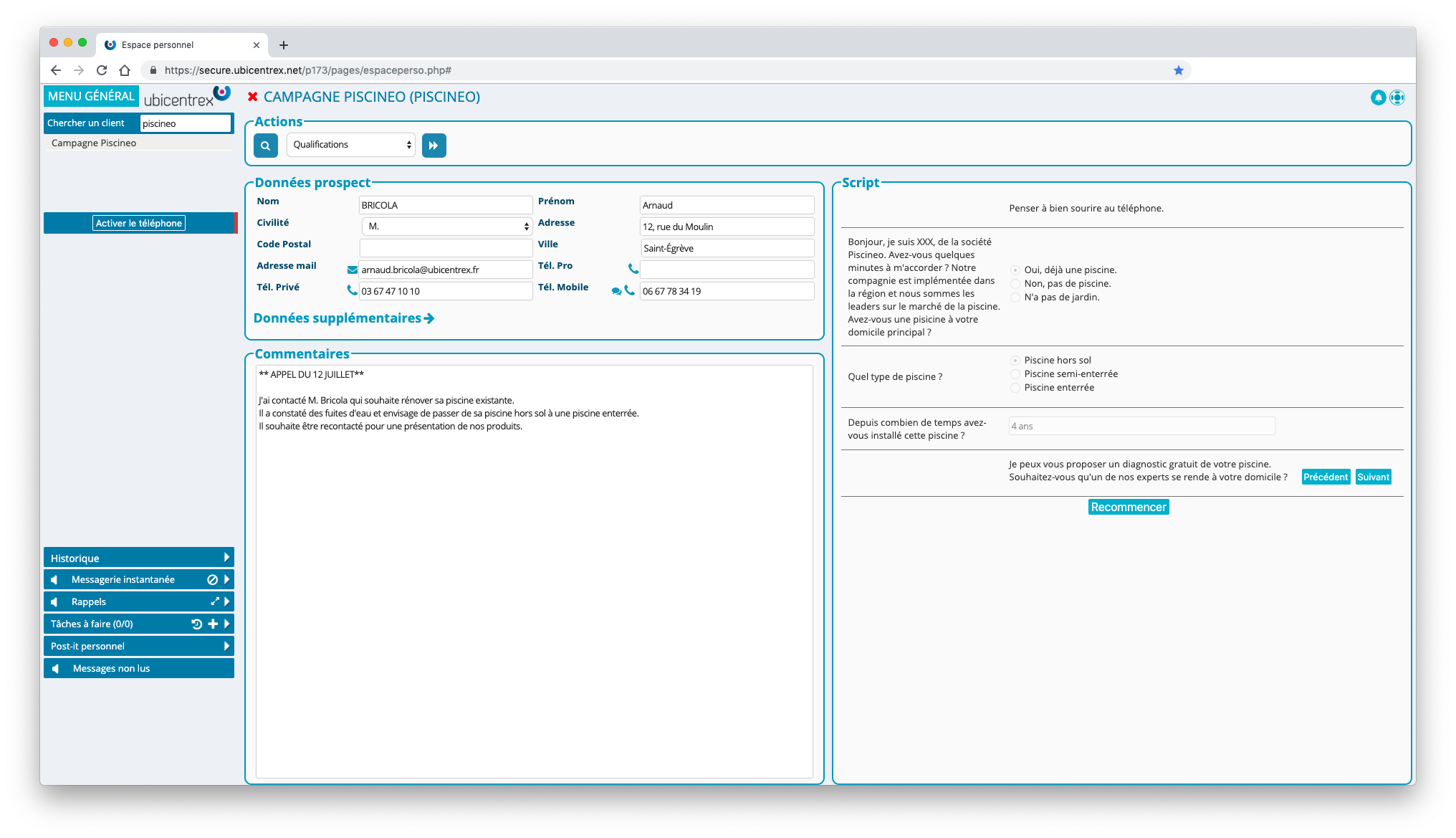Reload the page in the browser
Screen dimensions: 1456x838
pyautogui.click(x=102, y=70)
